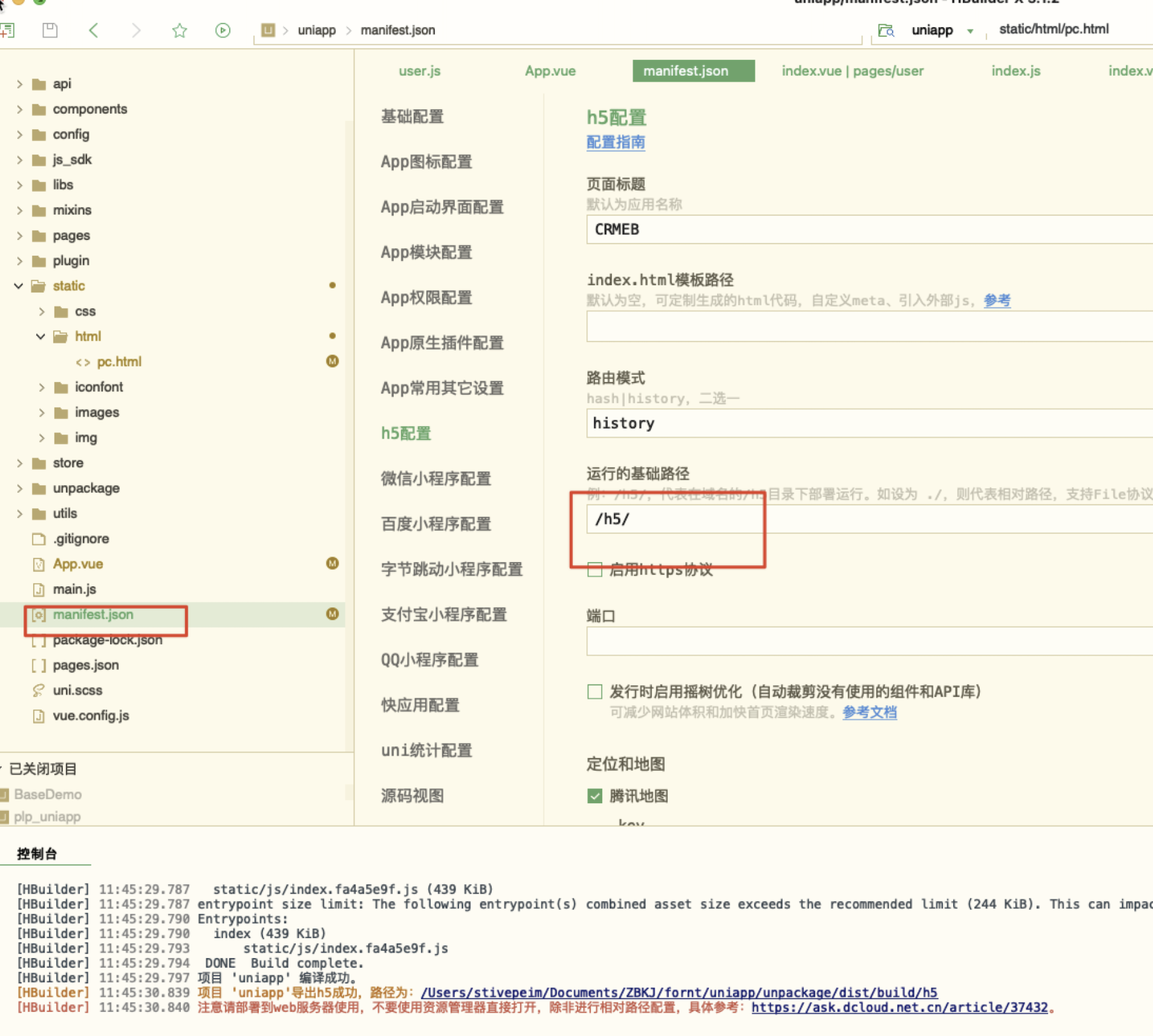Open the App图标配置 section
1153x1036 pixels.
(x=427, y=162)
